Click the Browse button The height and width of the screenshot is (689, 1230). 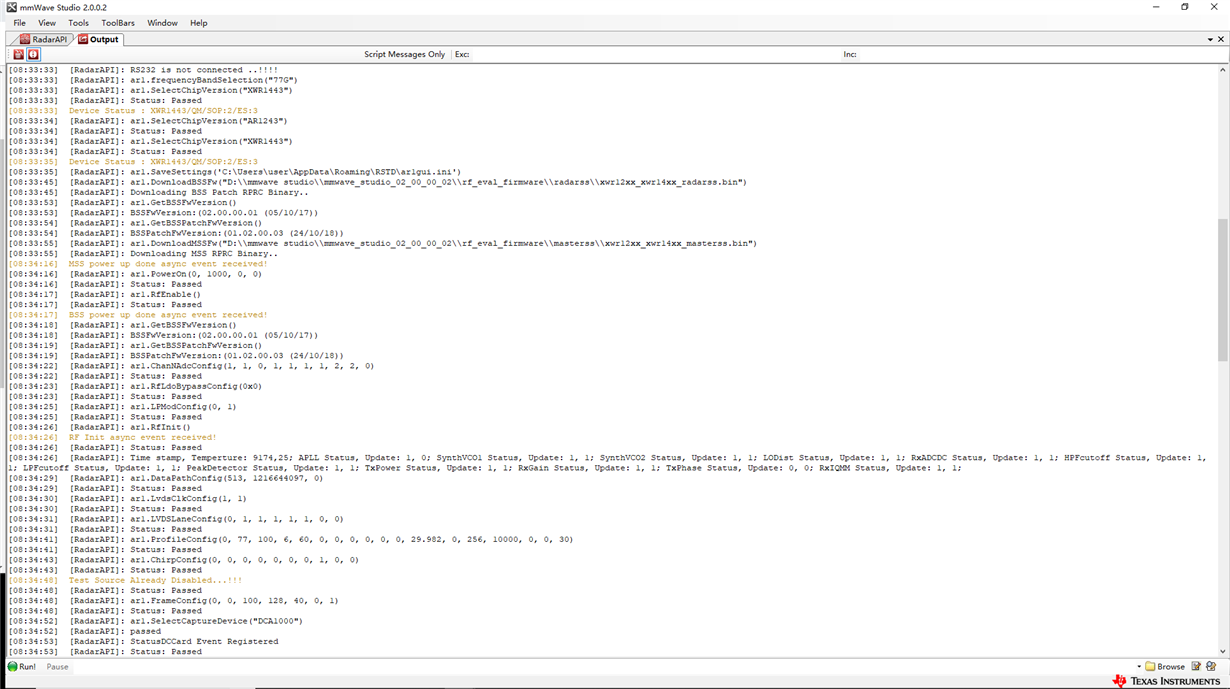coord(1165,666)
